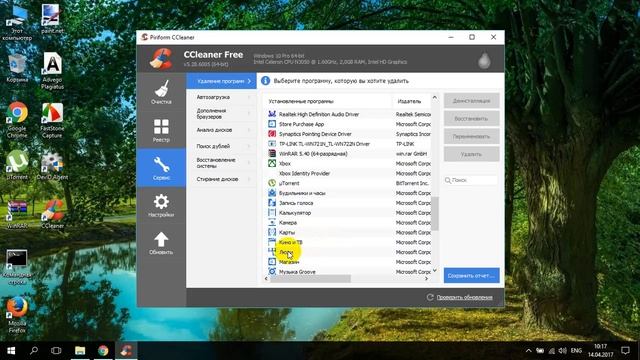Open the Реестр registry section
This screenshot has width=640, height=360.
(x=161, y=130)
